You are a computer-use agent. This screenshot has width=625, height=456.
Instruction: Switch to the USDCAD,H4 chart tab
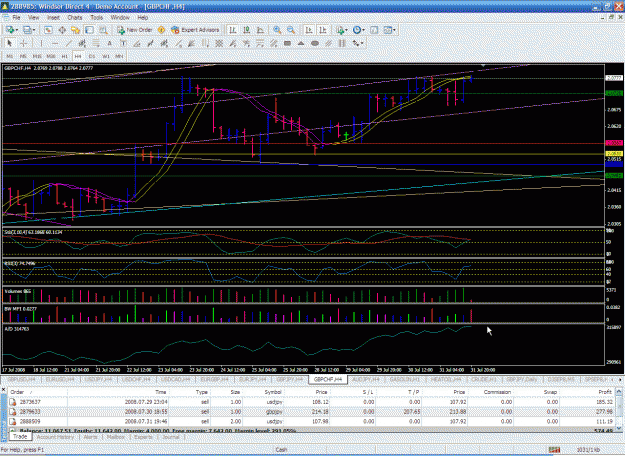click(175, 379)
